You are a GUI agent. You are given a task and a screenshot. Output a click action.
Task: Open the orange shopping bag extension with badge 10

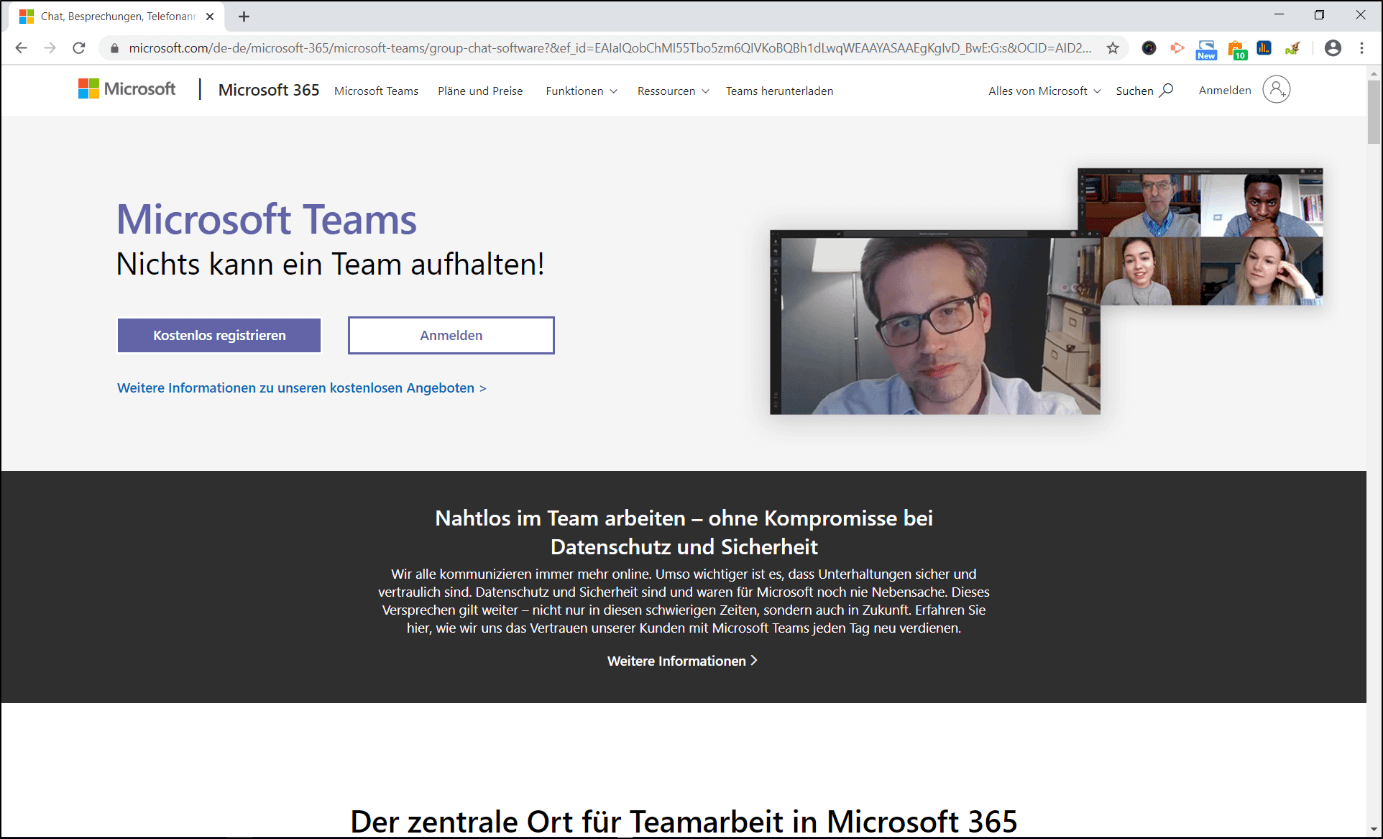[1237, 49]
